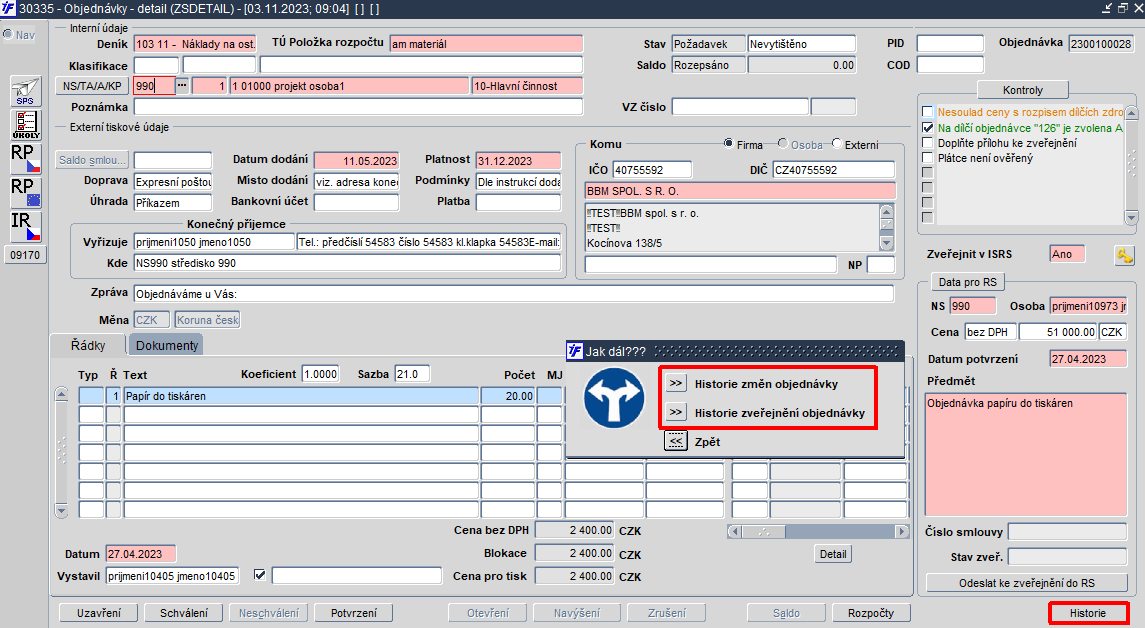
Task: Open the Kontroly button
Action: (x=1022, y=90)
